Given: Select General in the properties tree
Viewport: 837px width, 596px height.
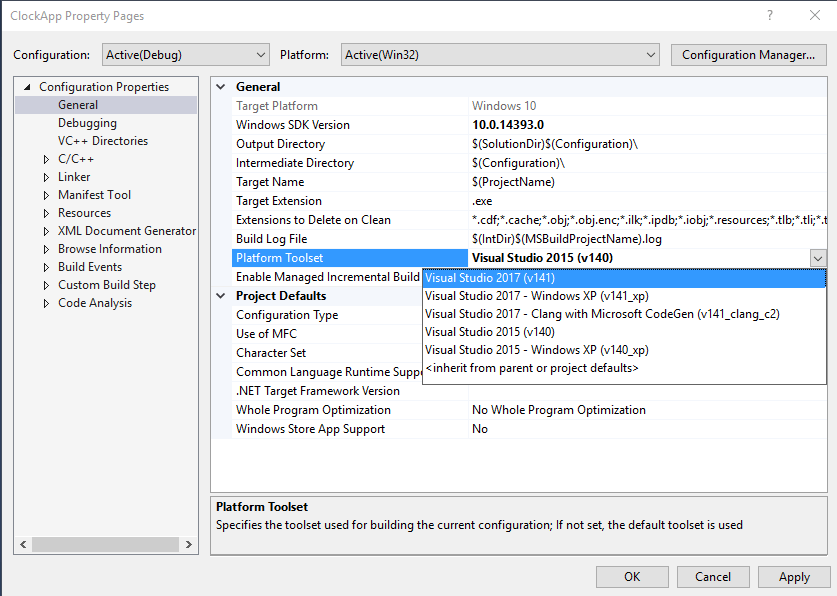Looking at the screenshot, I should pos(78,105).
